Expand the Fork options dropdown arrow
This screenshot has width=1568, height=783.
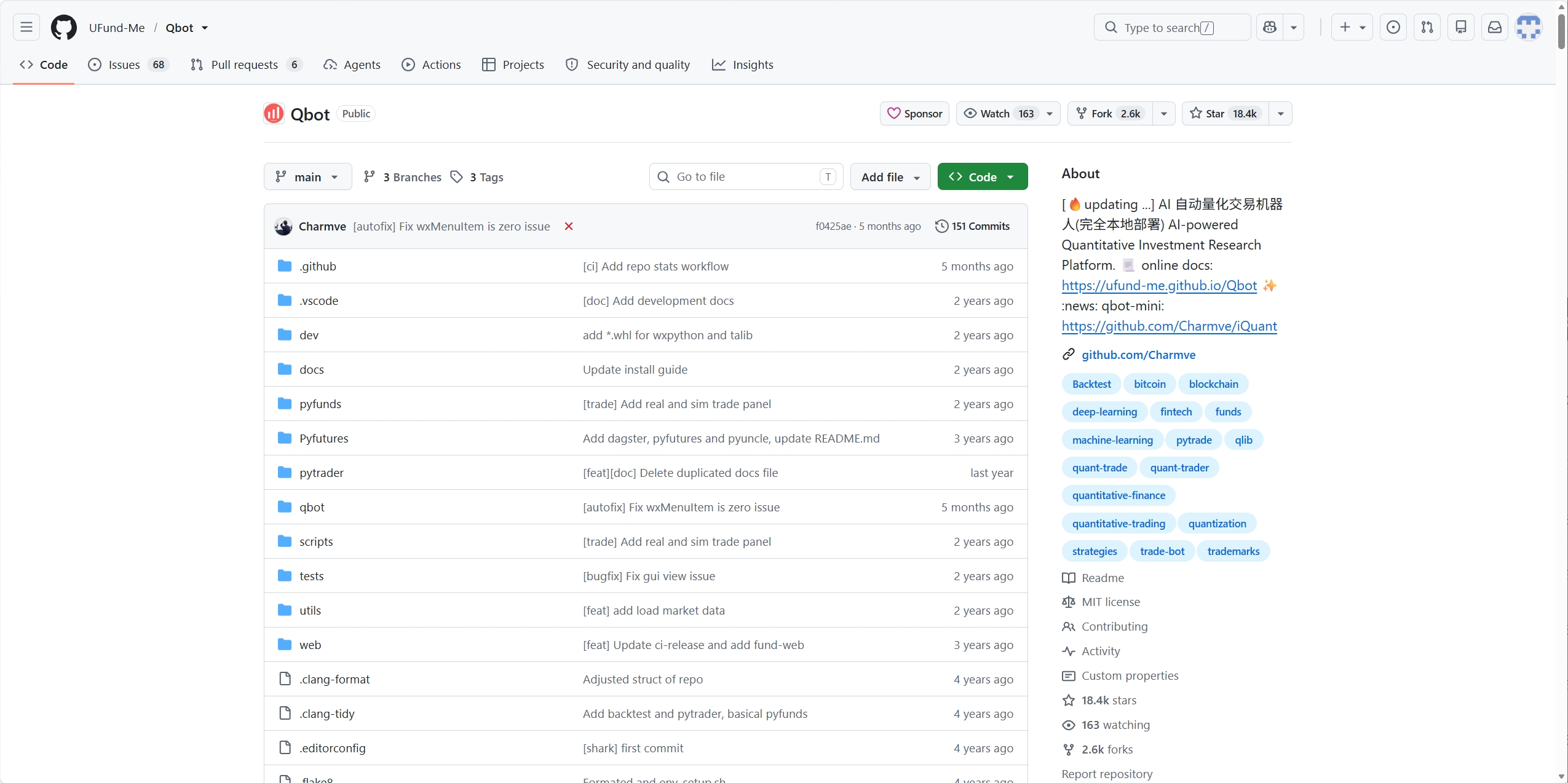click(1164, 114)
